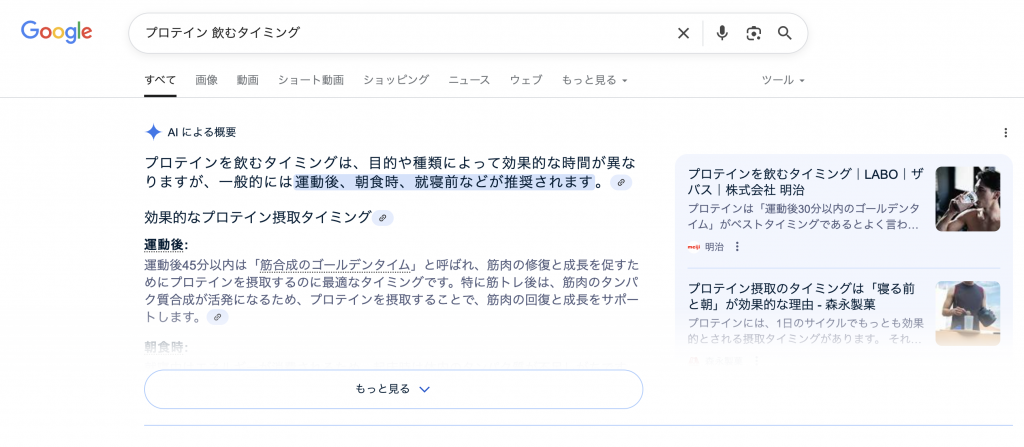
Task: Click the 筋合成のゴールデンタイム underlined term
Action: click(x=336, y=265)
